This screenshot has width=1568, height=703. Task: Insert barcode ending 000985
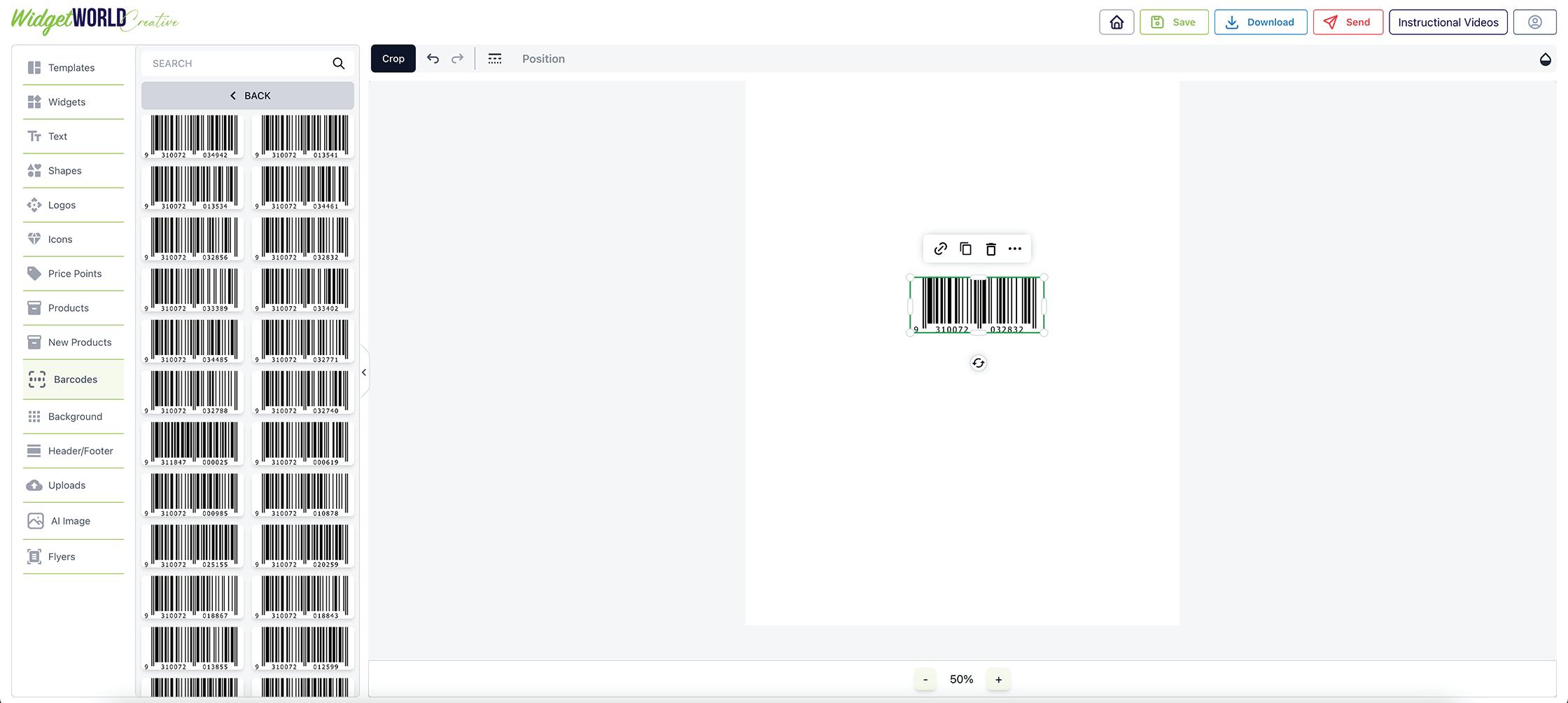[x=193, y=494]
